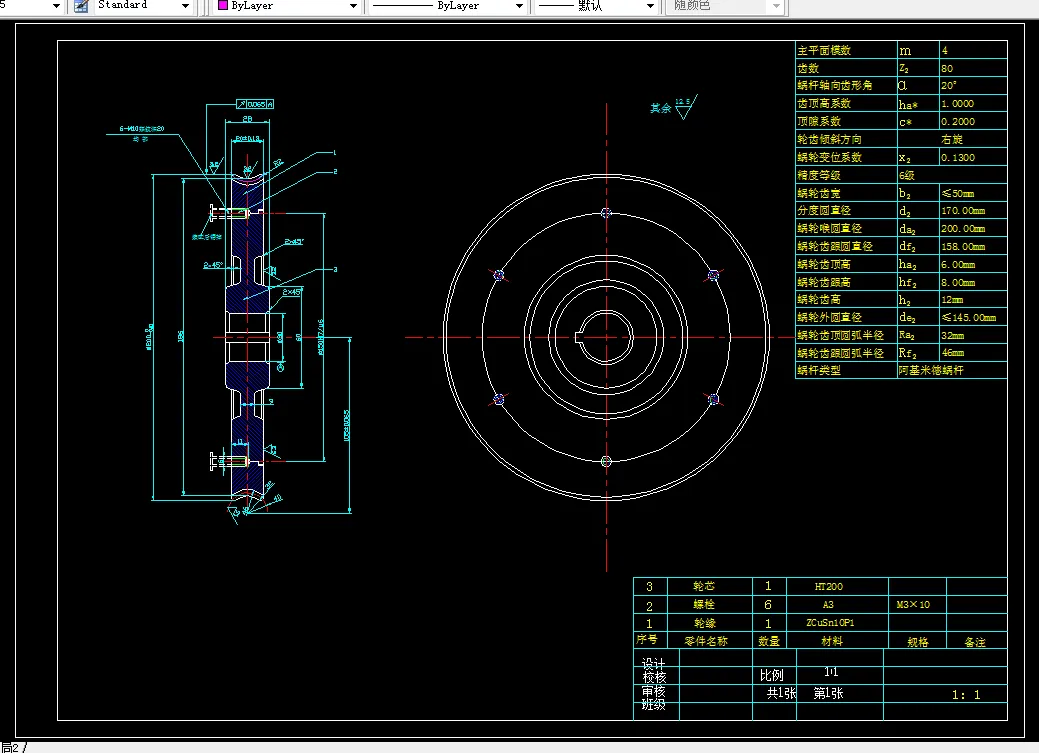Select the bottom bolt hole on the gear
1039x753 pixels.
coord(606,461)
